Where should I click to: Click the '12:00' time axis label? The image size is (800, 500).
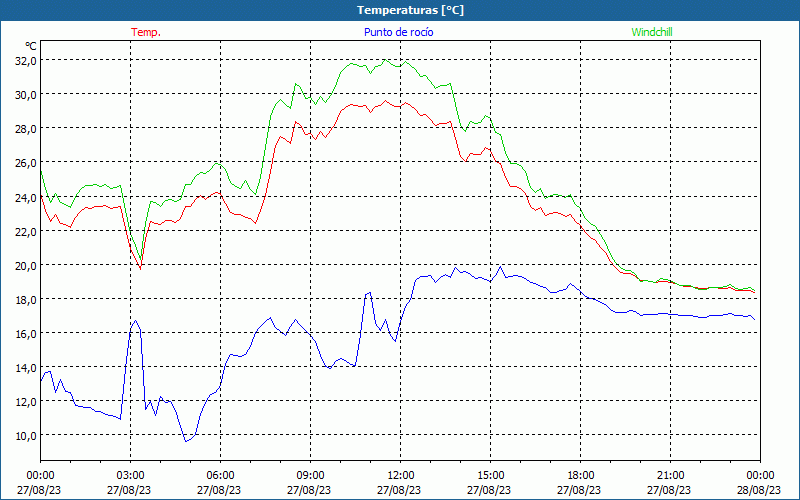pos(400,476)
